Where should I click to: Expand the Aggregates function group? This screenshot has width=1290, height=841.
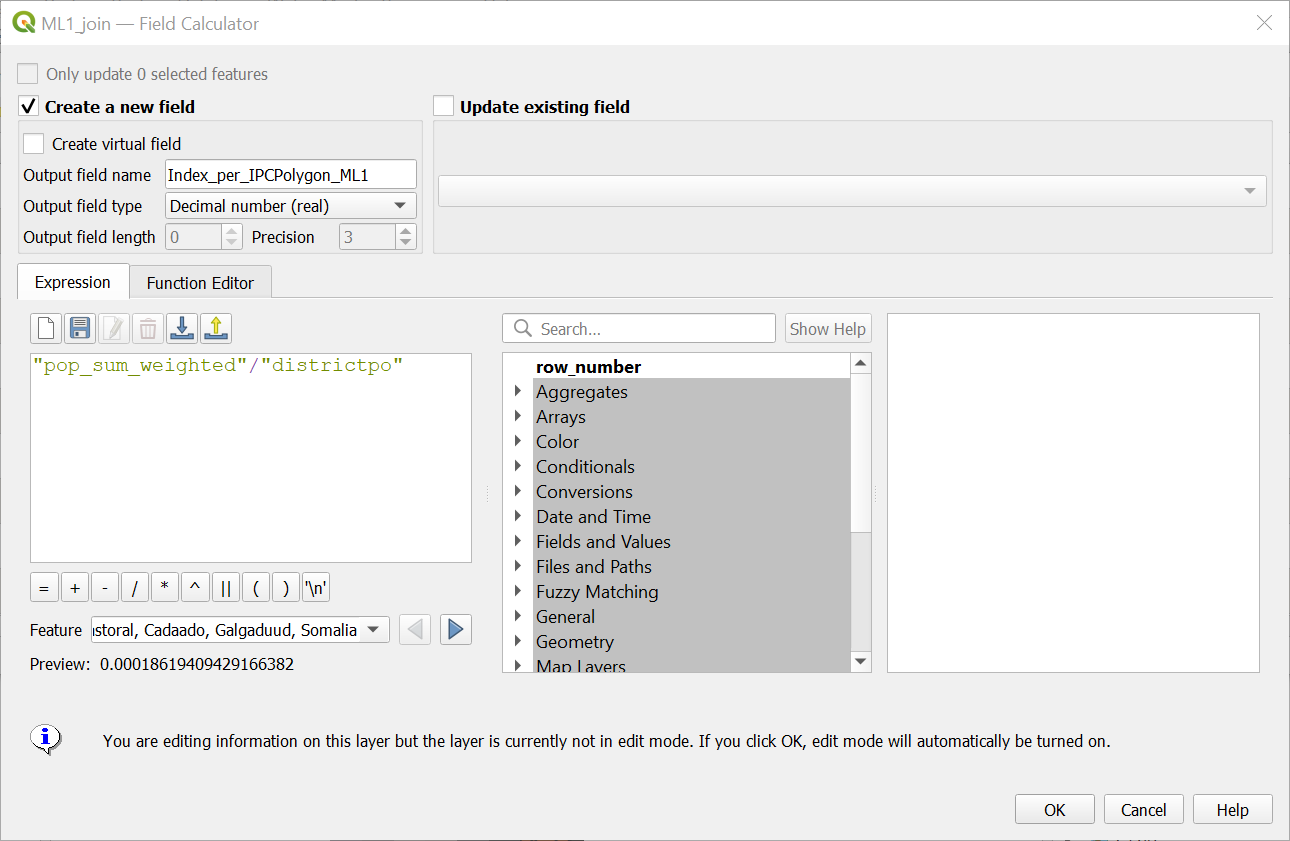[518, 392]
